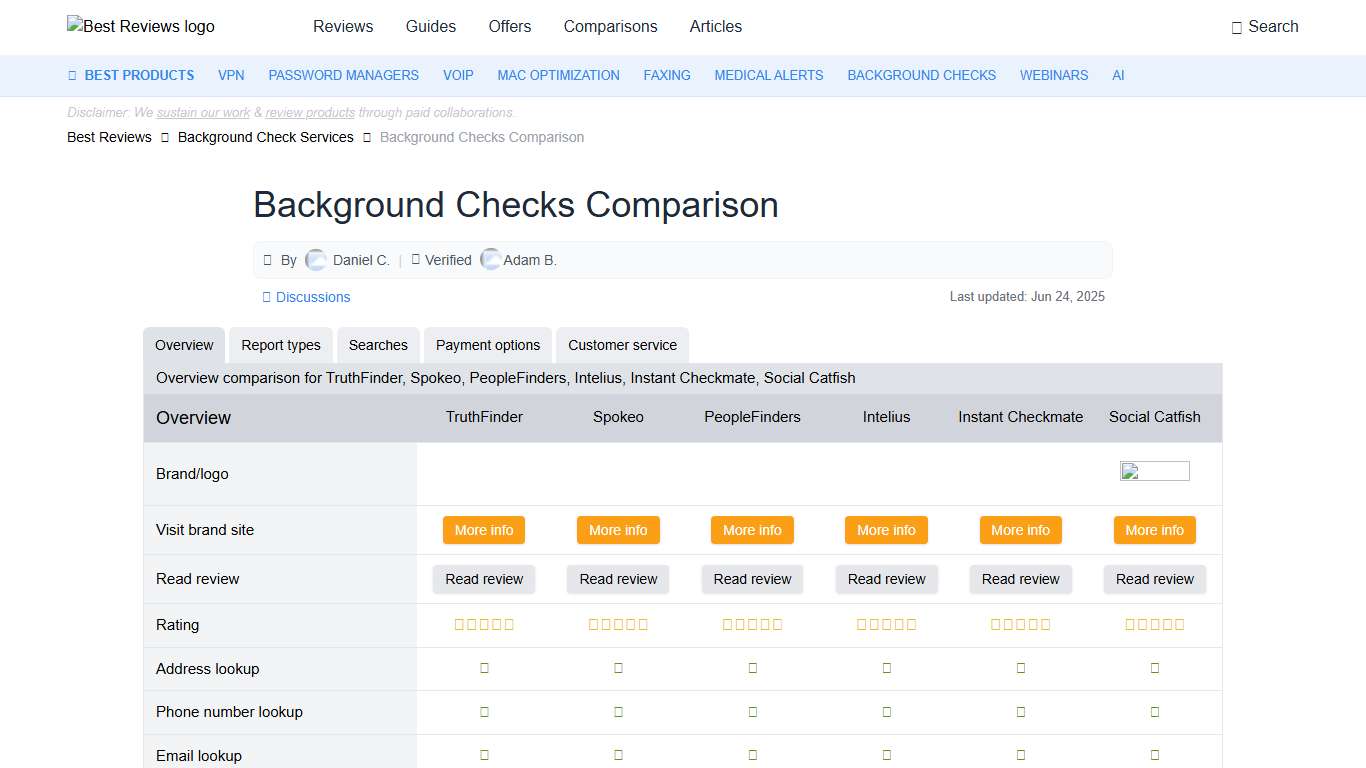Open the Comparisons menu item
The width and height of the screenshot is (1366, 768).
pos(610,27)
